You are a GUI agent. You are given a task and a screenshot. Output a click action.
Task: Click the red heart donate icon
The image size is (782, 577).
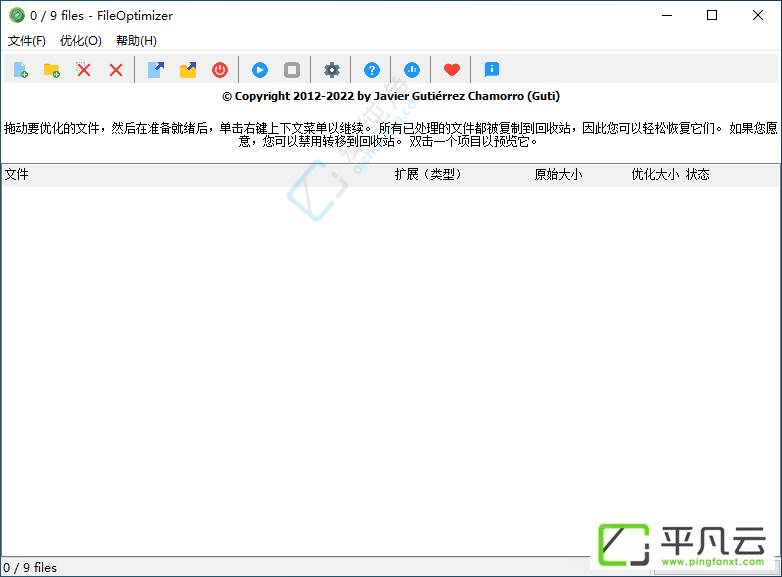click(x=452, y=70)
